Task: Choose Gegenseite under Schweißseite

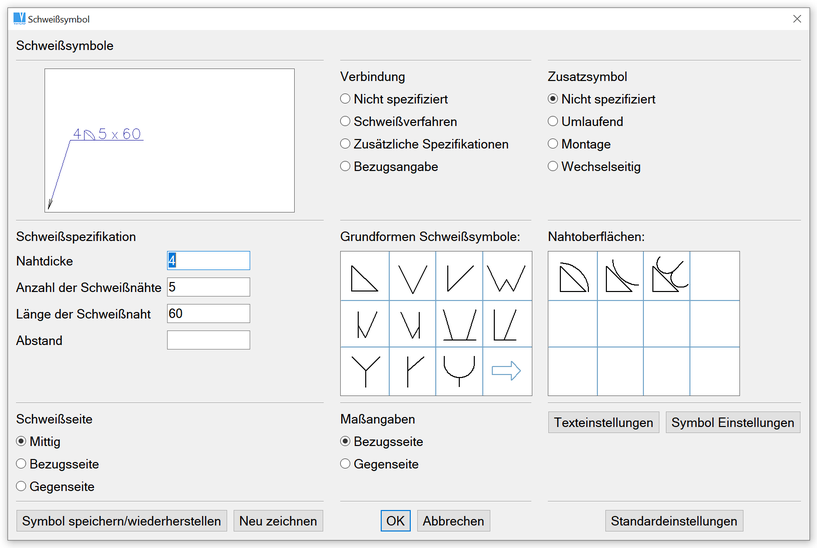Action: [x=22, y=487]
